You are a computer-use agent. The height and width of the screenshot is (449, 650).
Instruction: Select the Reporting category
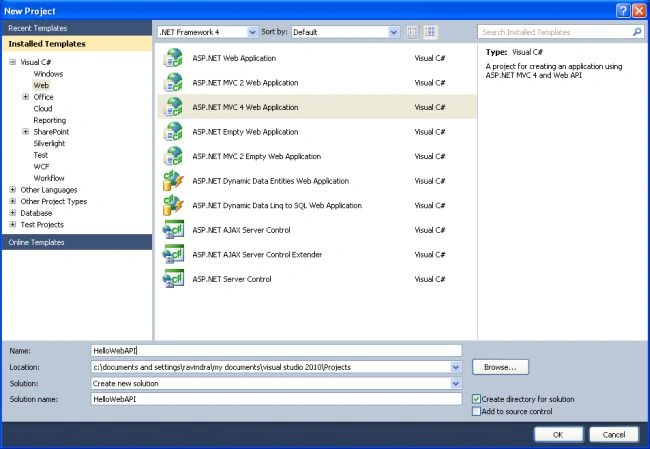coord(50,120)
